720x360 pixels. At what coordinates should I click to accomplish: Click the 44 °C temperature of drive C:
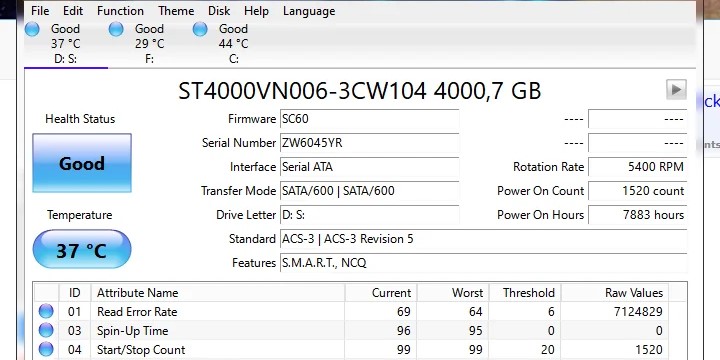[233, 44]
